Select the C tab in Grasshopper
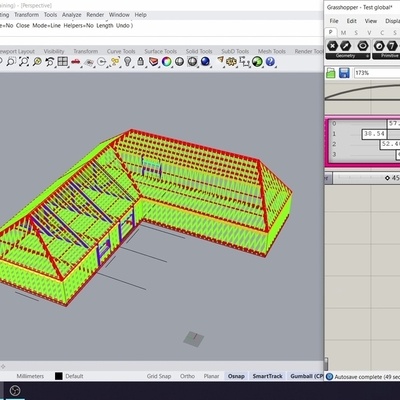The width and height of the screenshot is (400, 400). 382,33
